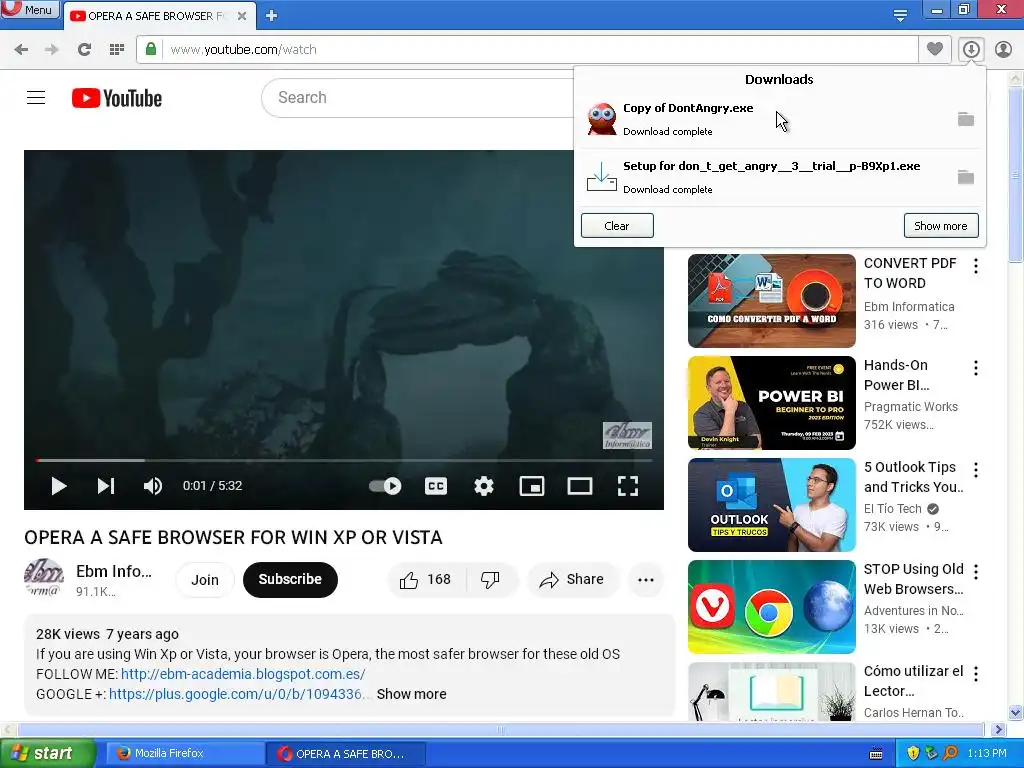The image size is (1024, 768).
Task: Open the tab menu icon in title bar
Action: click(900, 16)
